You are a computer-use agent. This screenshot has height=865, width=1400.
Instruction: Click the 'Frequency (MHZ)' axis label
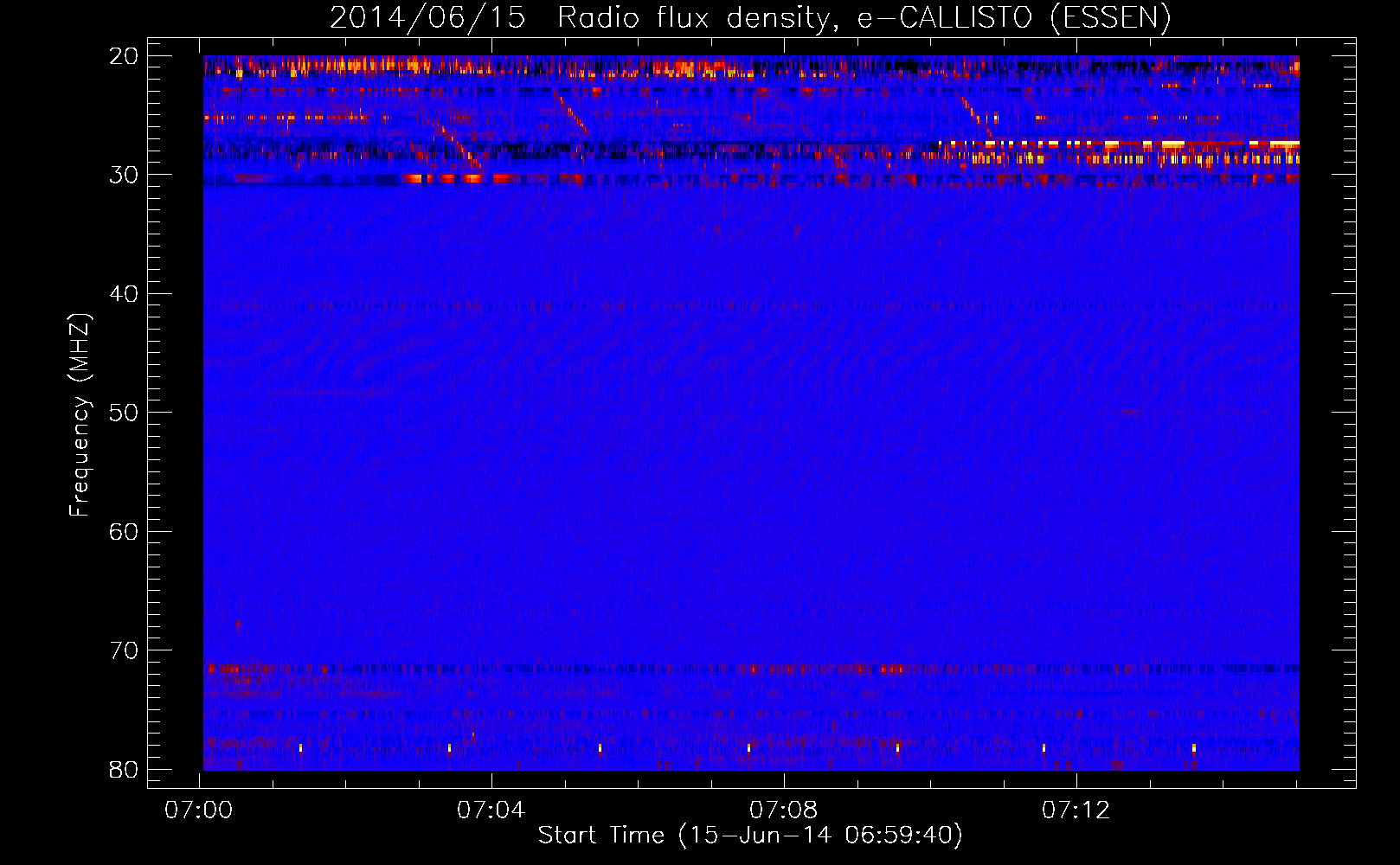tap(80, 416)
